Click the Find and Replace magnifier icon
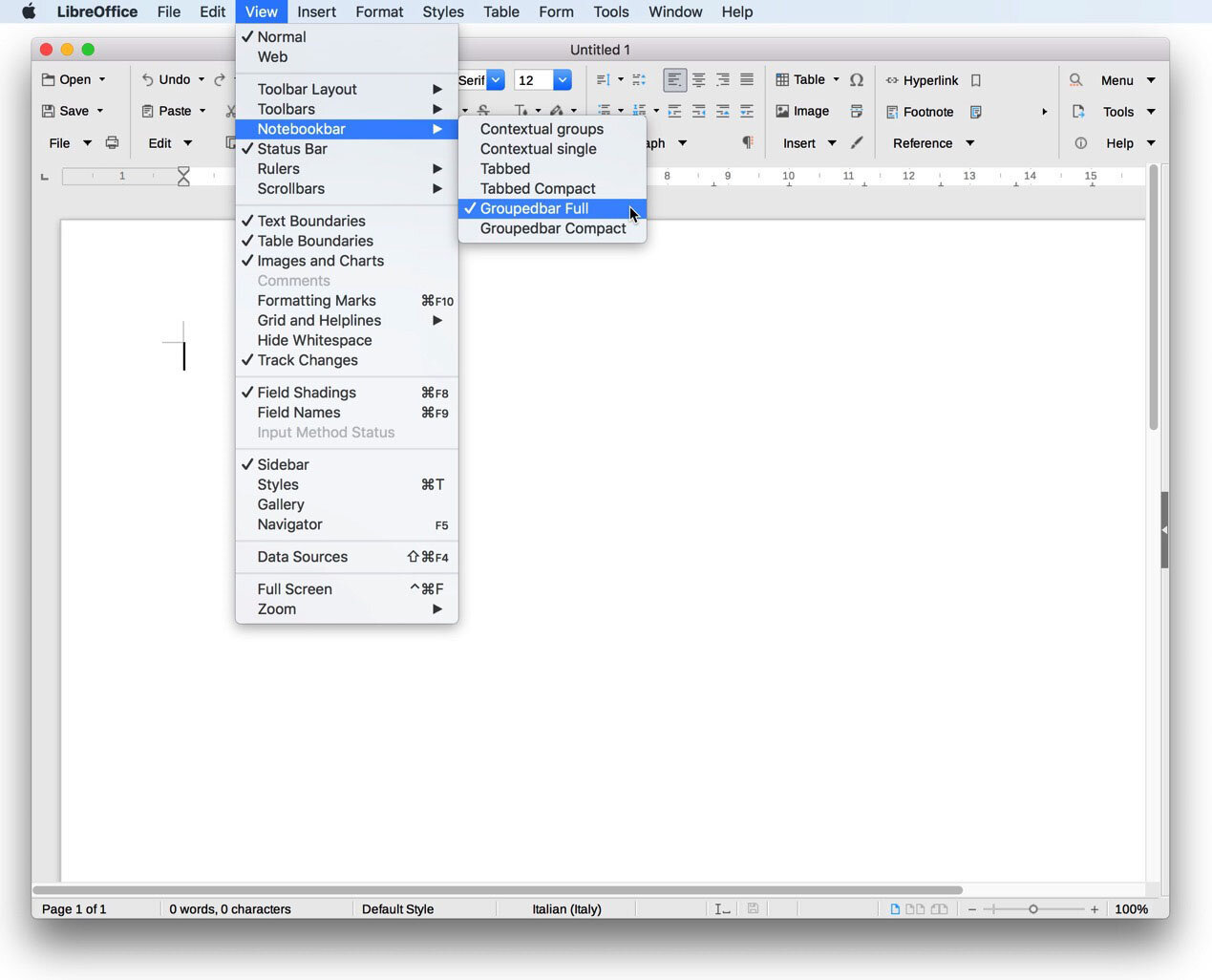 point(1075,80)
